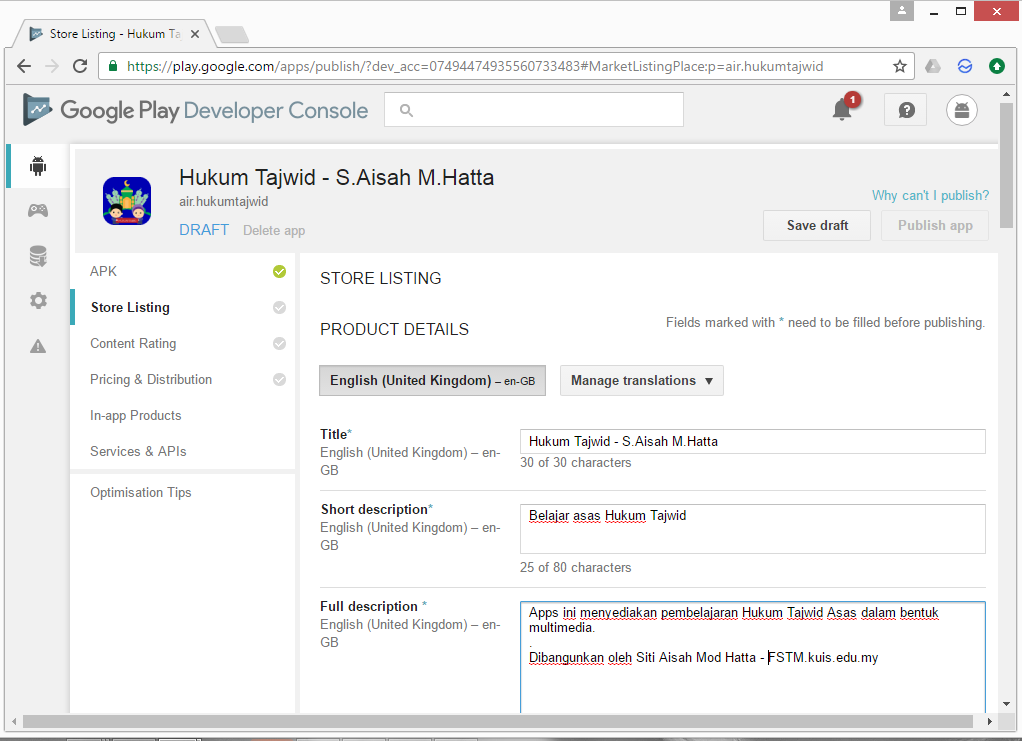Click the vertical scrollbar thumb
This screenshot has width=1022, height=741.
pos(1006,165)
